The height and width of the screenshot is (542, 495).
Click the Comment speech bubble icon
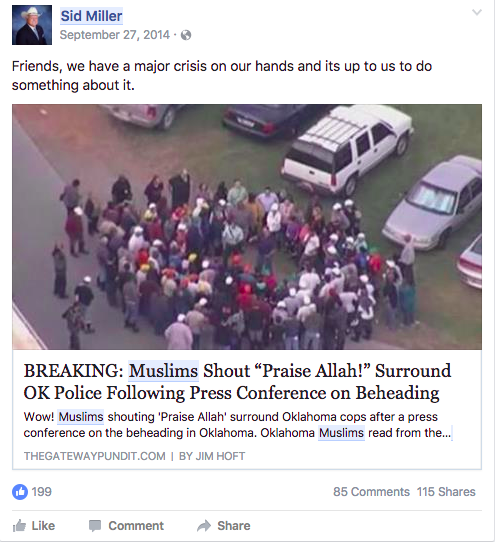(95, 526)
